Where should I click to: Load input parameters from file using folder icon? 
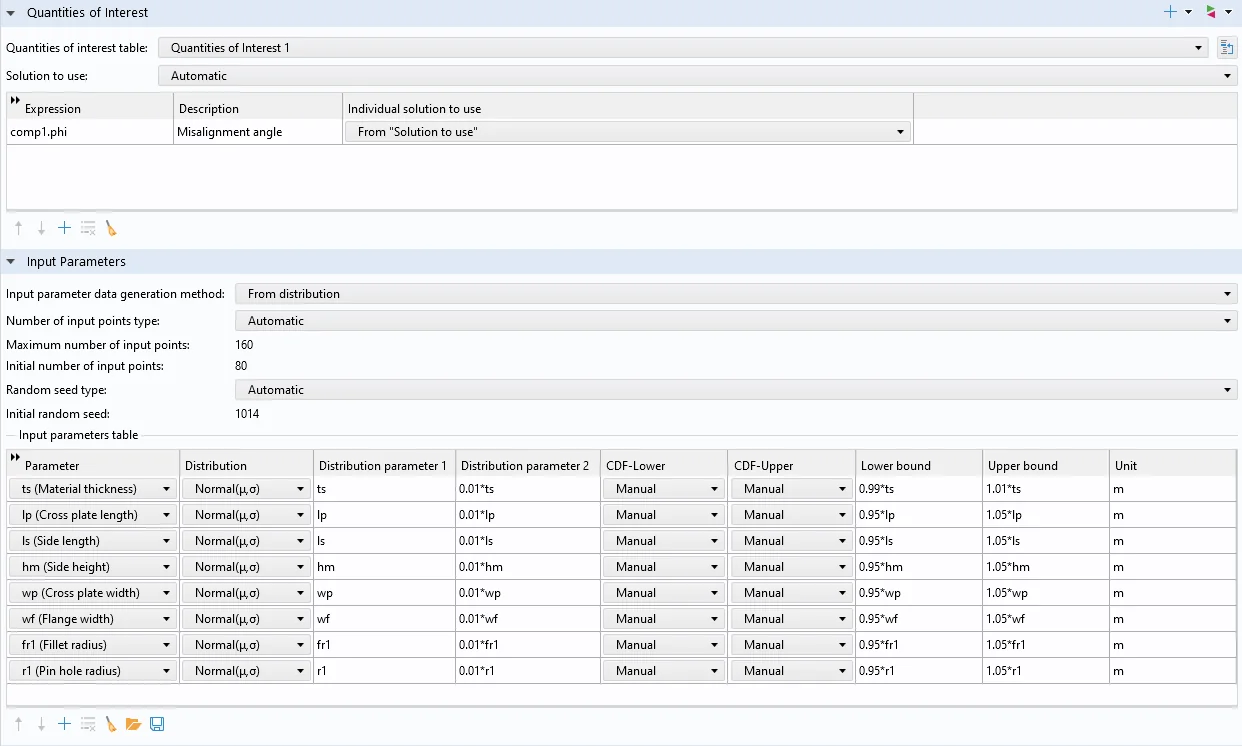point(133,724)
